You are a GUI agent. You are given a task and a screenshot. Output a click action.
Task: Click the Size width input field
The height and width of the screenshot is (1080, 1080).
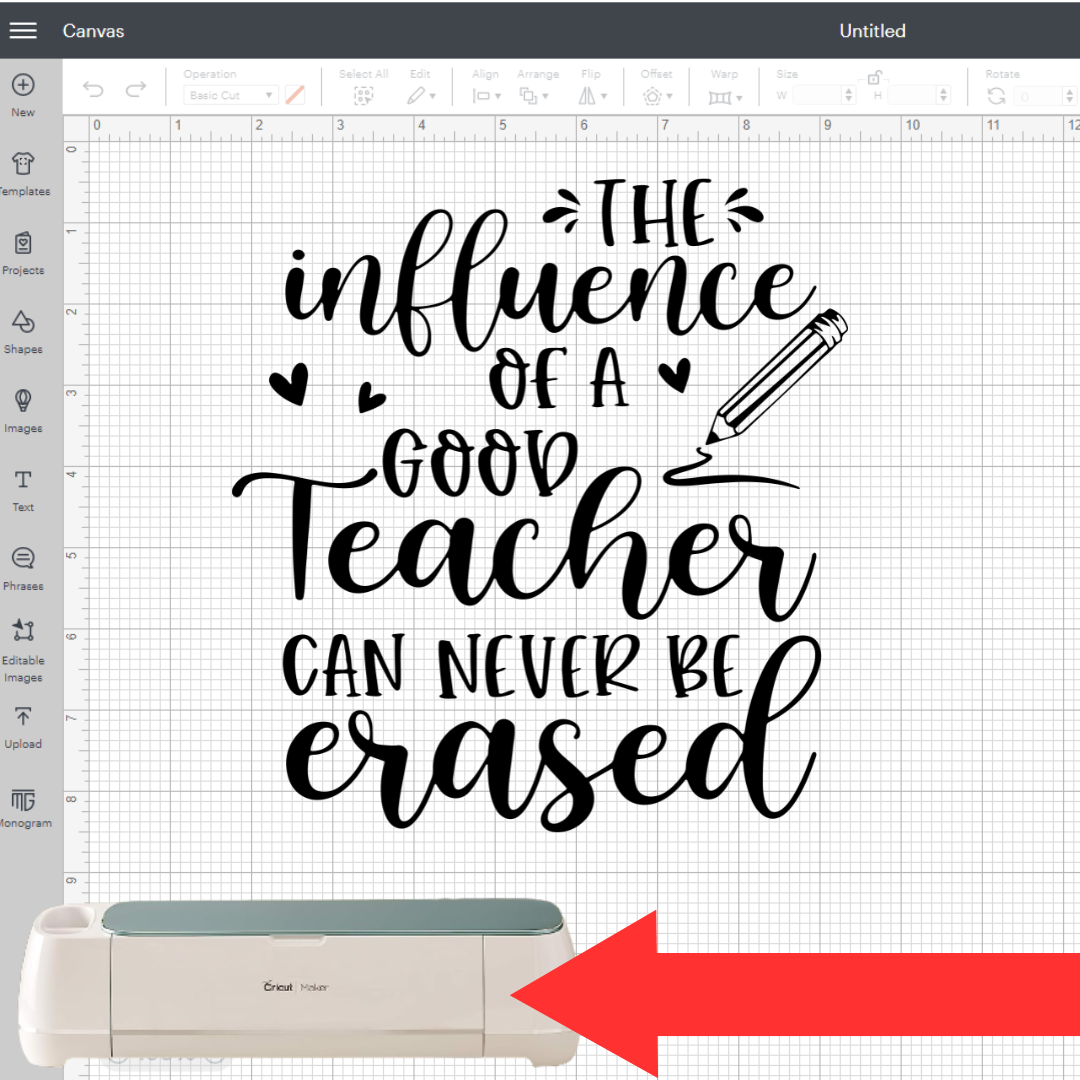pos(816,95)
